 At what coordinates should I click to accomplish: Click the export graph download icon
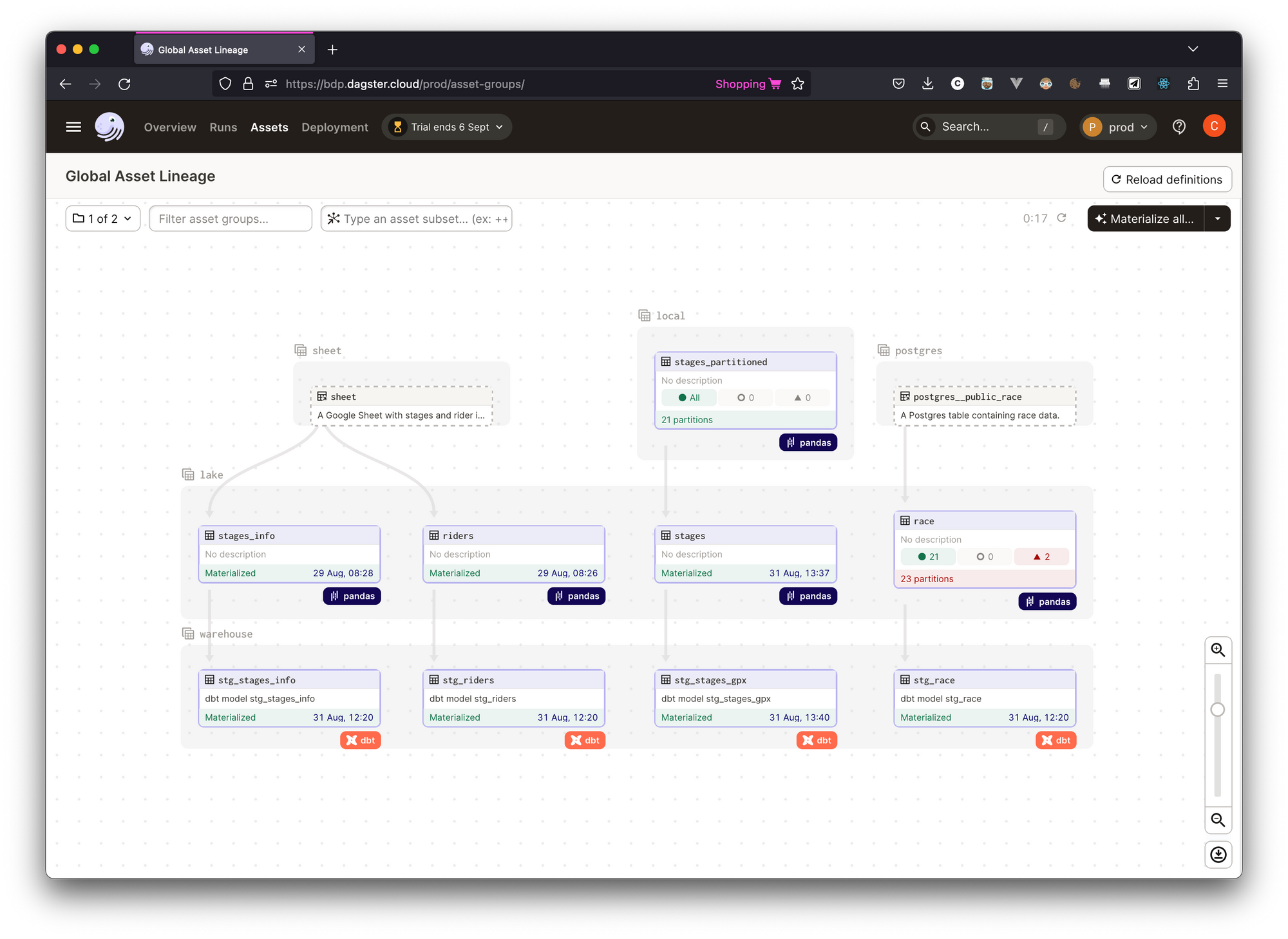click(x=1218, y=855)
